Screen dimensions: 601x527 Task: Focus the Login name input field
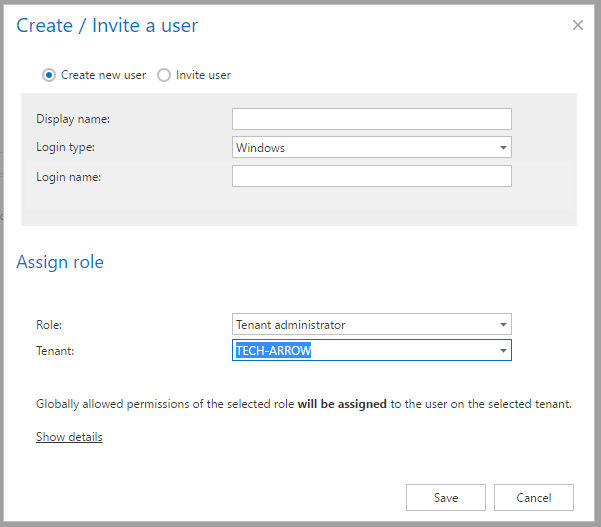click(x=371, y=177)
